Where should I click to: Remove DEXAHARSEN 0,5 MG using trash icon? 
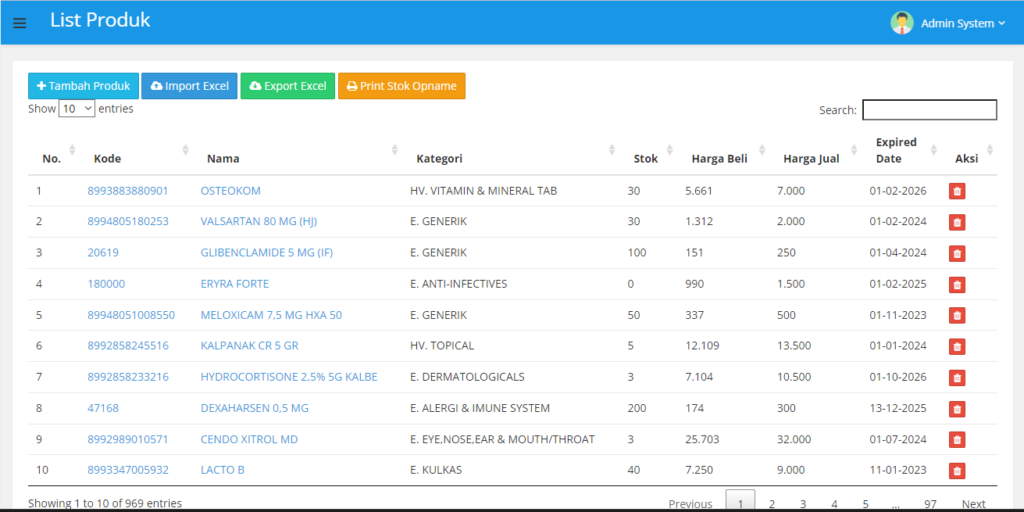(x=956, y=408)
